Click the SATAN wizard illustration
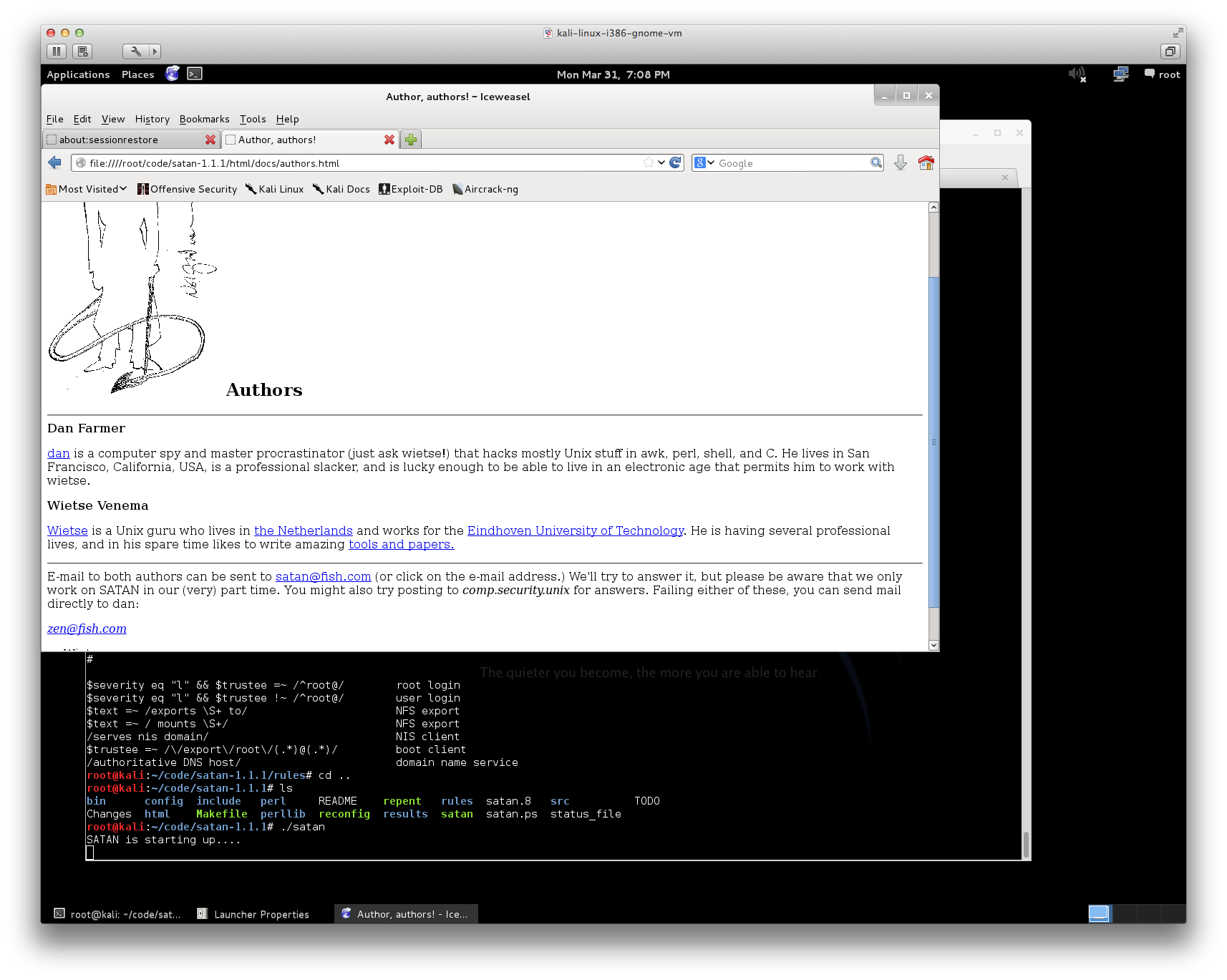 (x=132, y=297)
